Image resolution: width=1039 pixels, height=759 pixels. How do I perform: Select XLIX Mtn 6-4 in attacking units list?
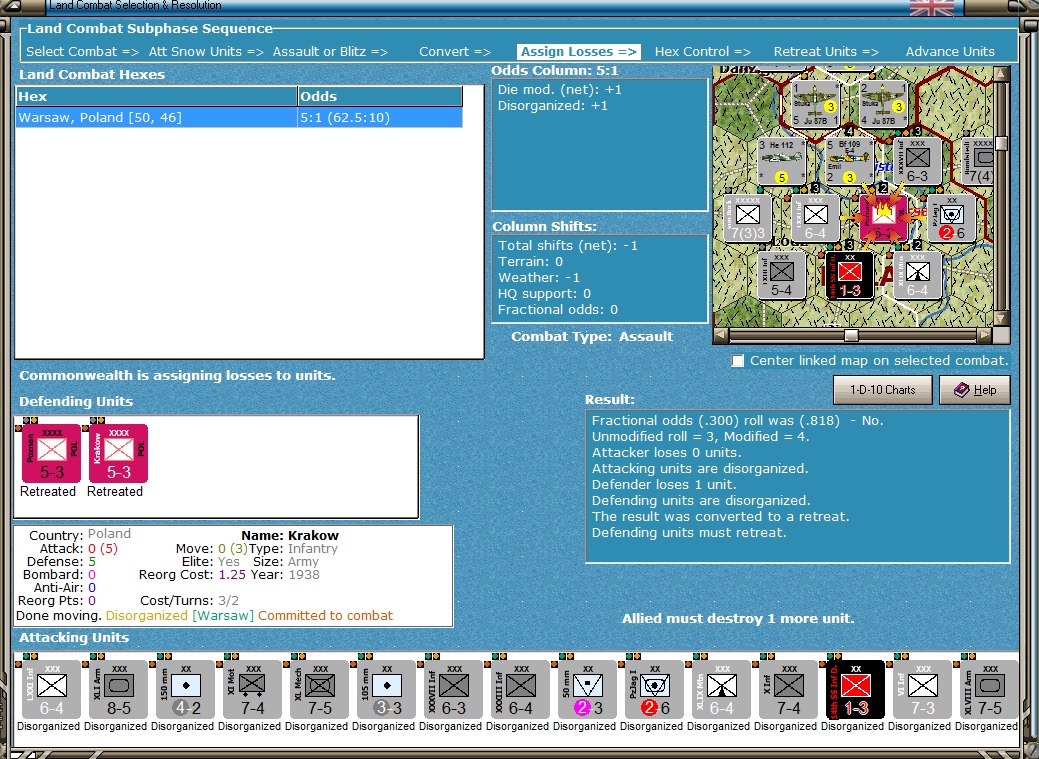click(x=722, y=689)
